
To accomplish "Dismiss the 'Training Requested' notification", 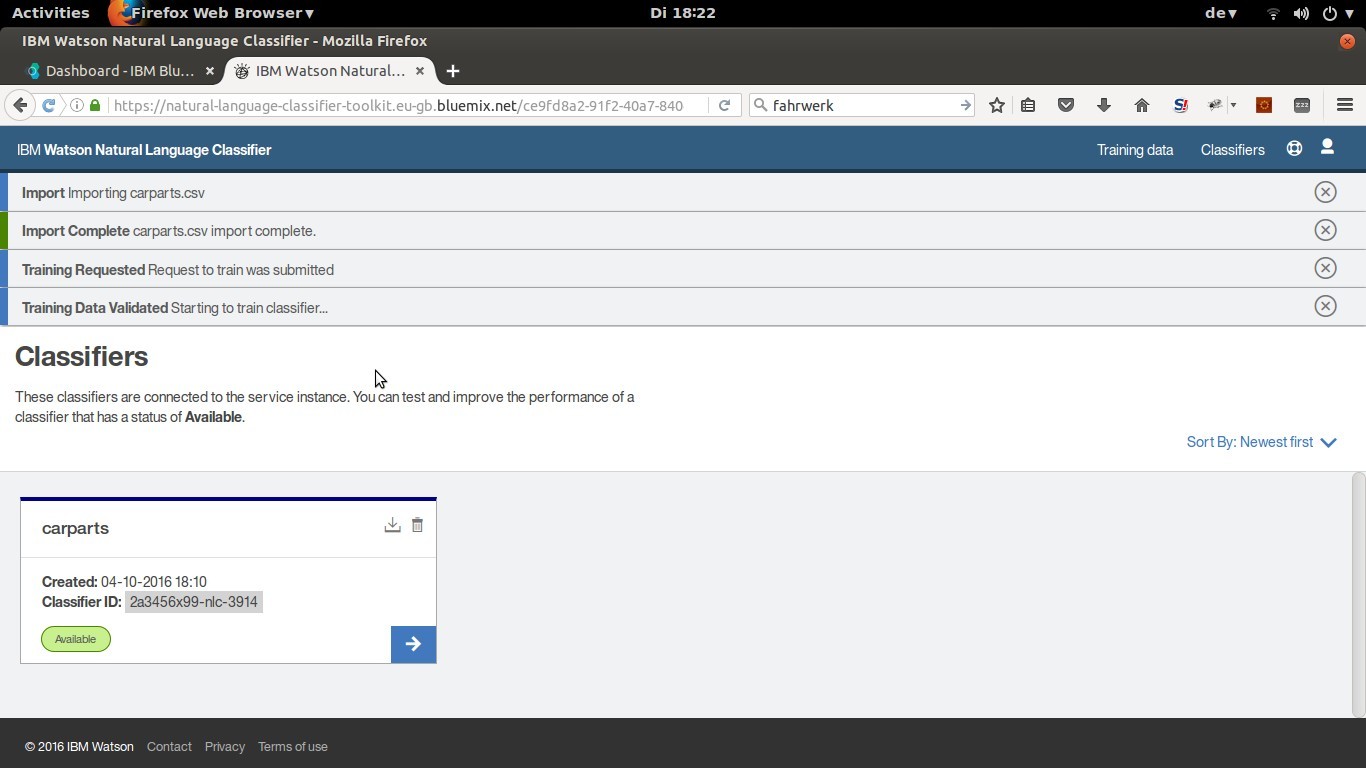I will coord(1325,268).
